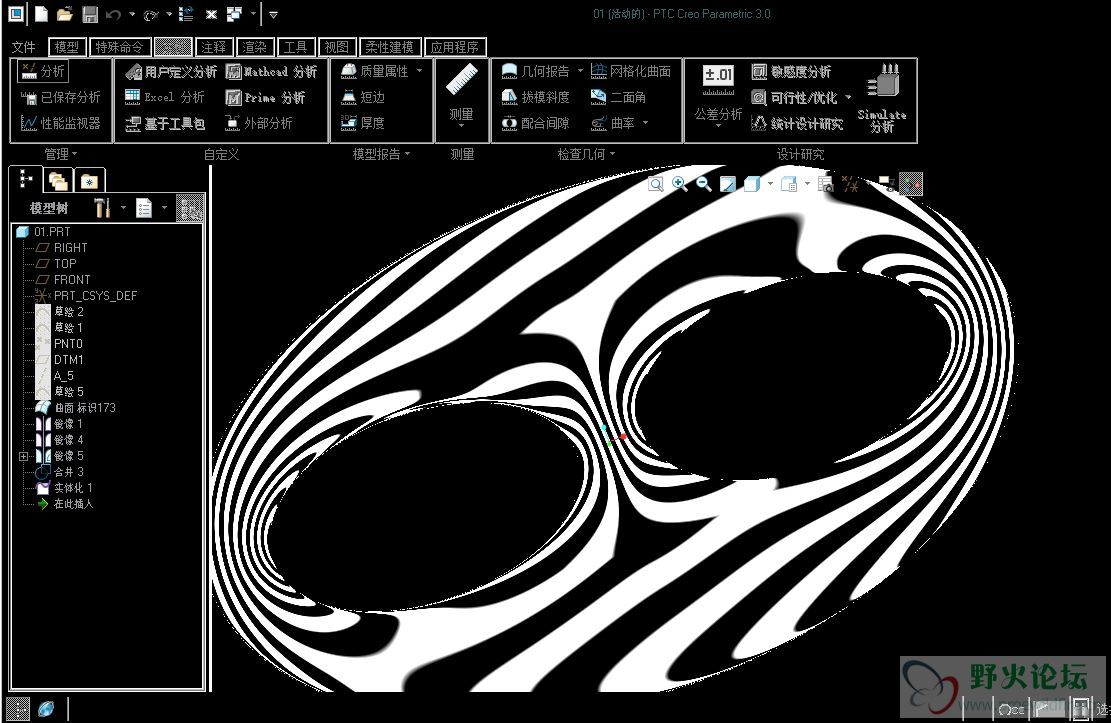Viewport: 1111px width, 723px height.
Task: Switch to the 注释 ribbon tab
Action: [x=213, y=47]
